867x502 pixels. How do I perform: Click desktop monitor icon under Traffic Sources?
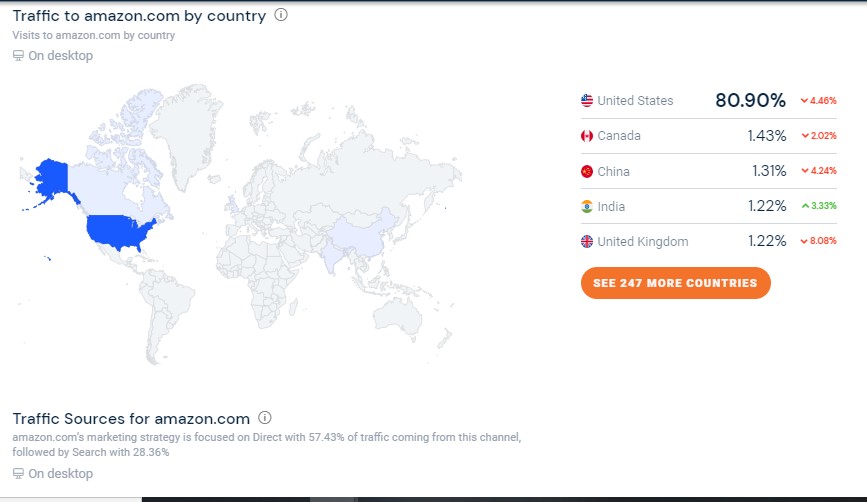point(18,473)
